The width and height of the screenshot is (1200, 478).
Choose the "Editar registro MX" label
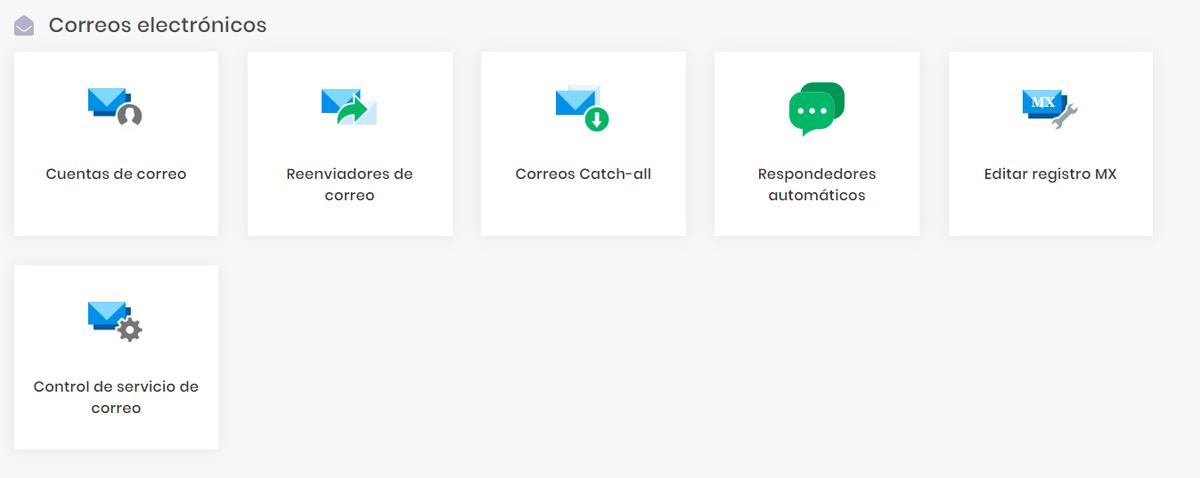click(x=1050, y=174)
